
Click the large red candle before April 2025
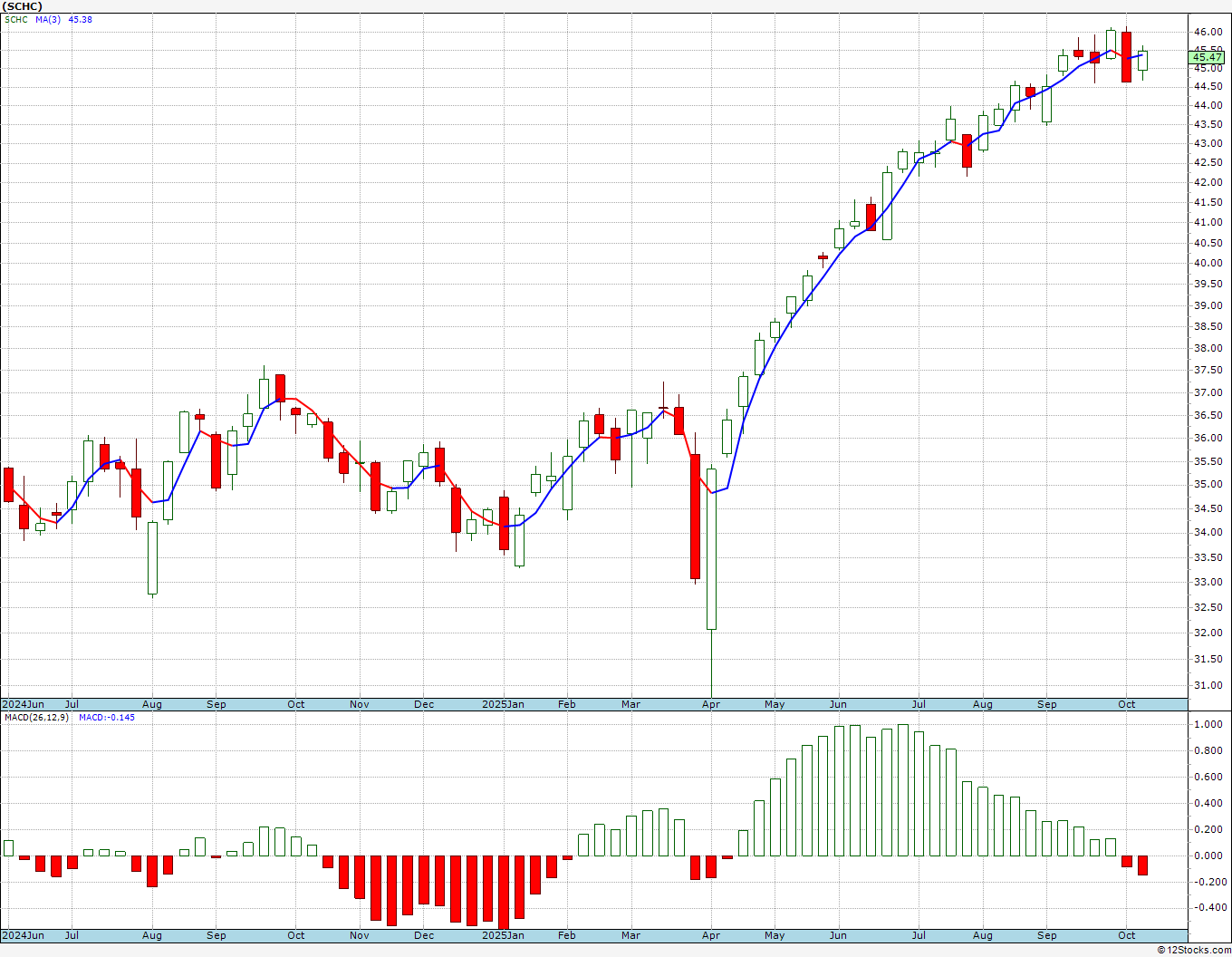click(x=695, y=517)
